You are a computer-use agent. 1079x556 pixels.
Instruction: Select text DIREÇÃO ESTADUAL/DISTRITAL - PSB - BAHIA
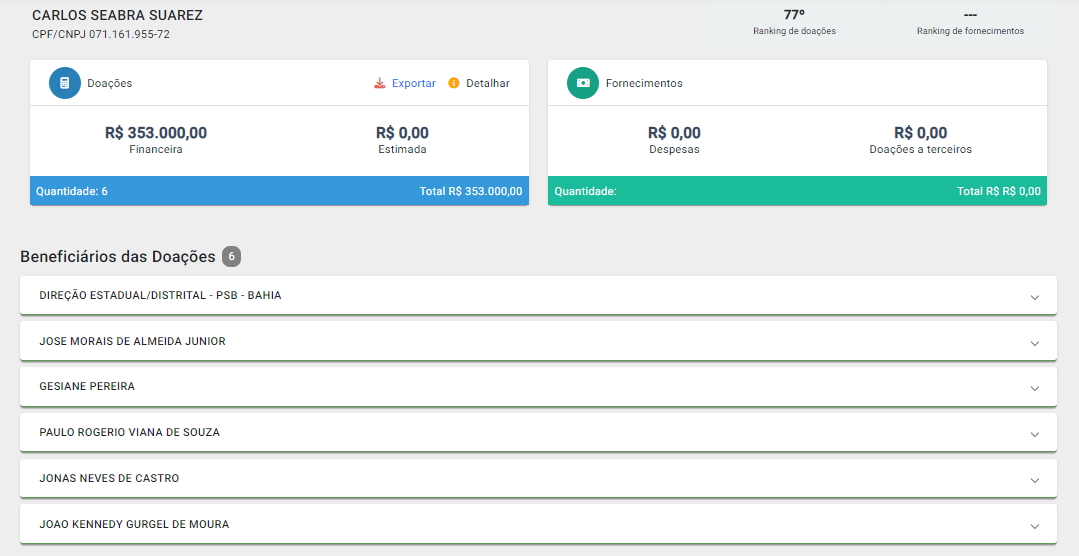pyautogui.click(x=160, y=295)
